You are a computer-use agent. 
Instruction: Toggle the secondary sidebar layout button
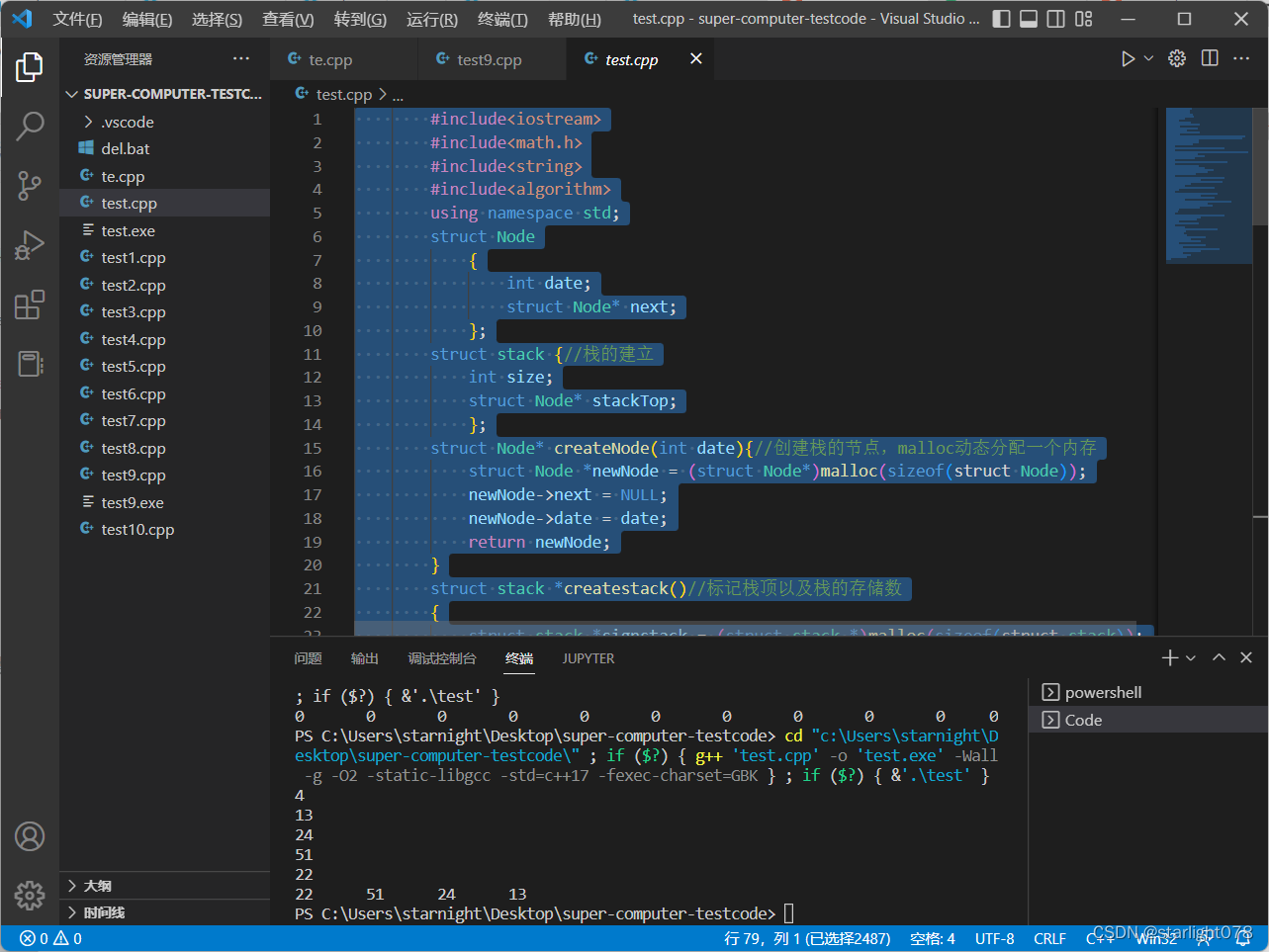1056,19
